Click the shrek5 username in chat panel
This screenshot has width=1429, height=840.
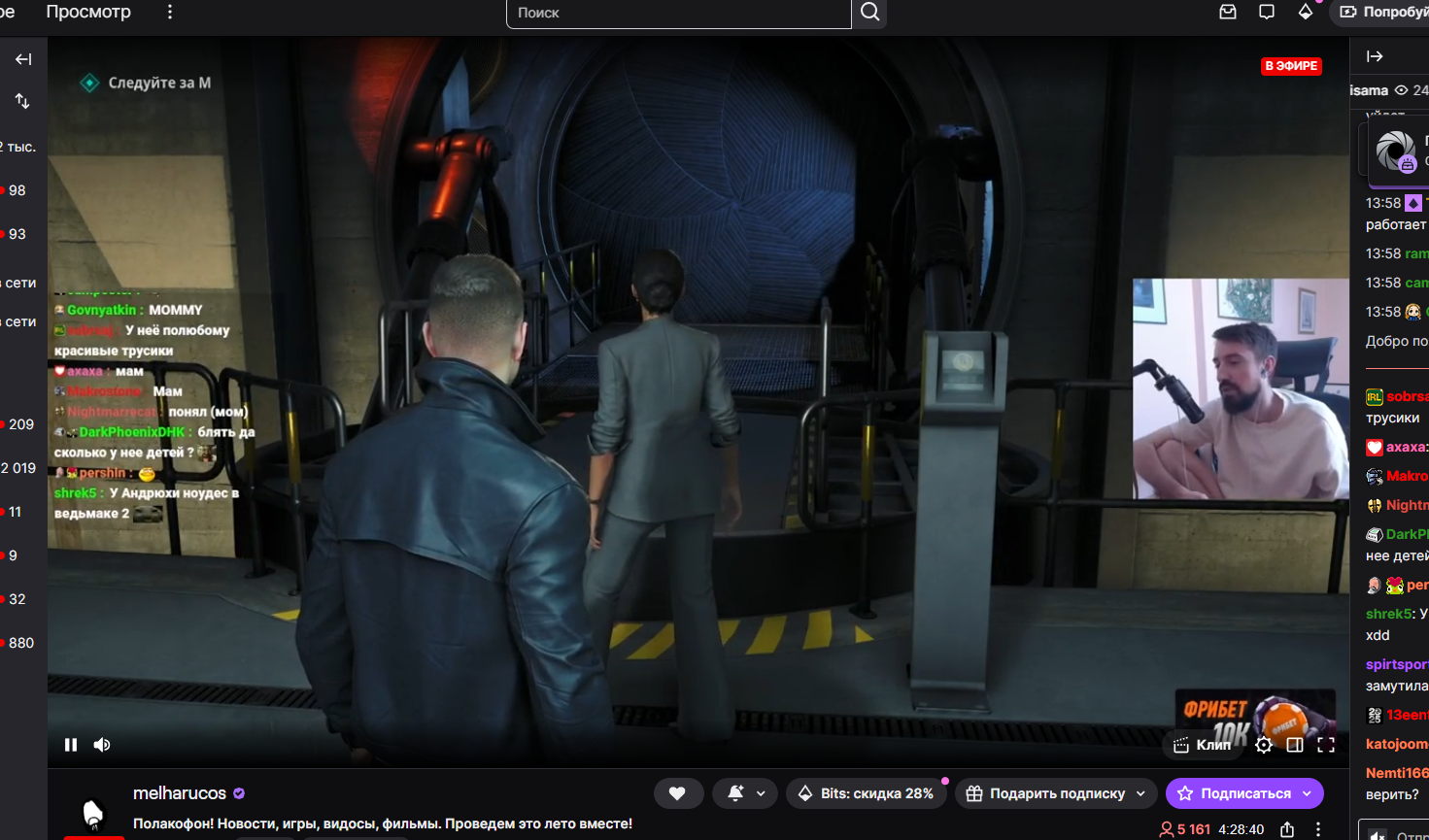tap(1389, 614)
